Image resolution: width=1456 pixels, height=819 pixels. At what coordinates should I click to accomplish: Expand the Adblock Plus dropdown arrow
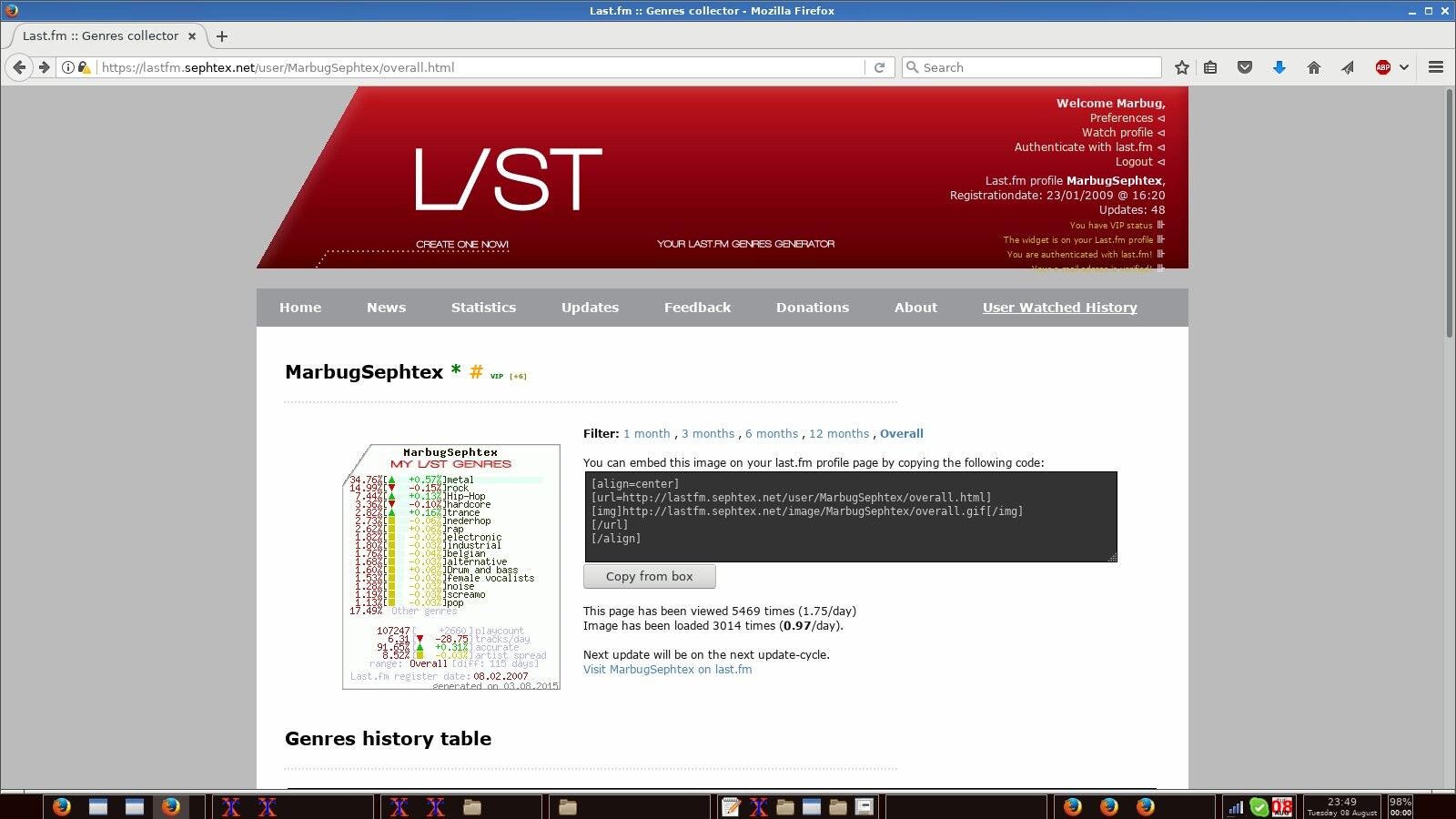point(1404,67)
